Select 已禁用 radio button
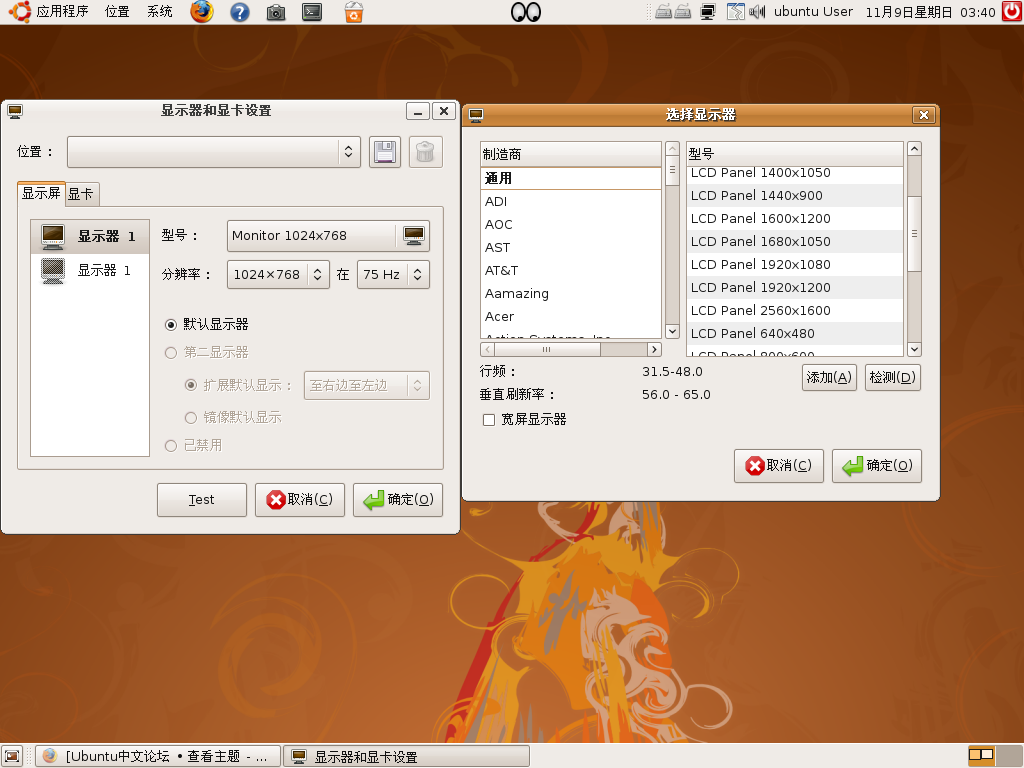1024x768 pixels. 171,445
